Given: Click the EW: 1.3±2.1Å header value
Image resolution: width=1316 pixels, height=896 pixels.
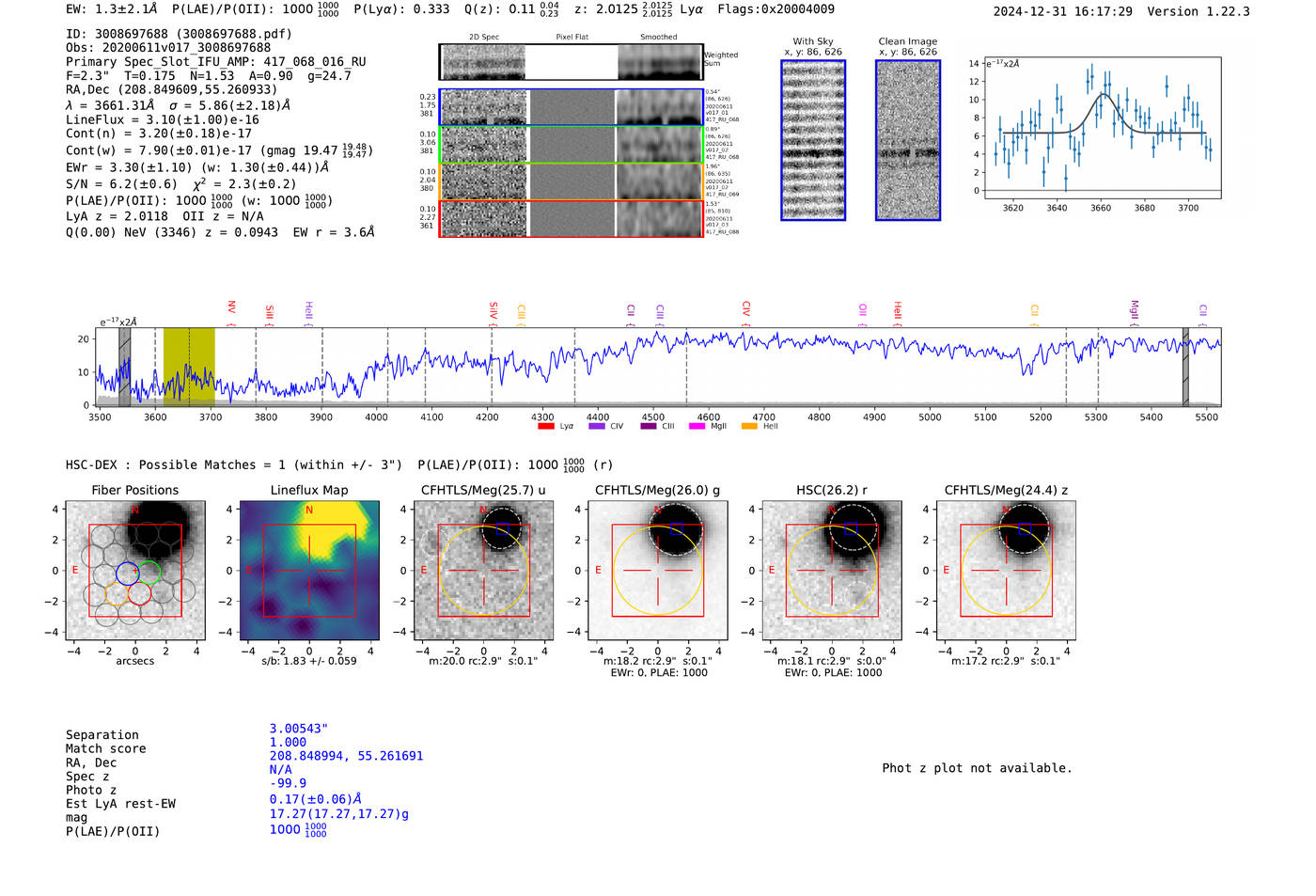Looking at the screenshot, I should point(111,9).
